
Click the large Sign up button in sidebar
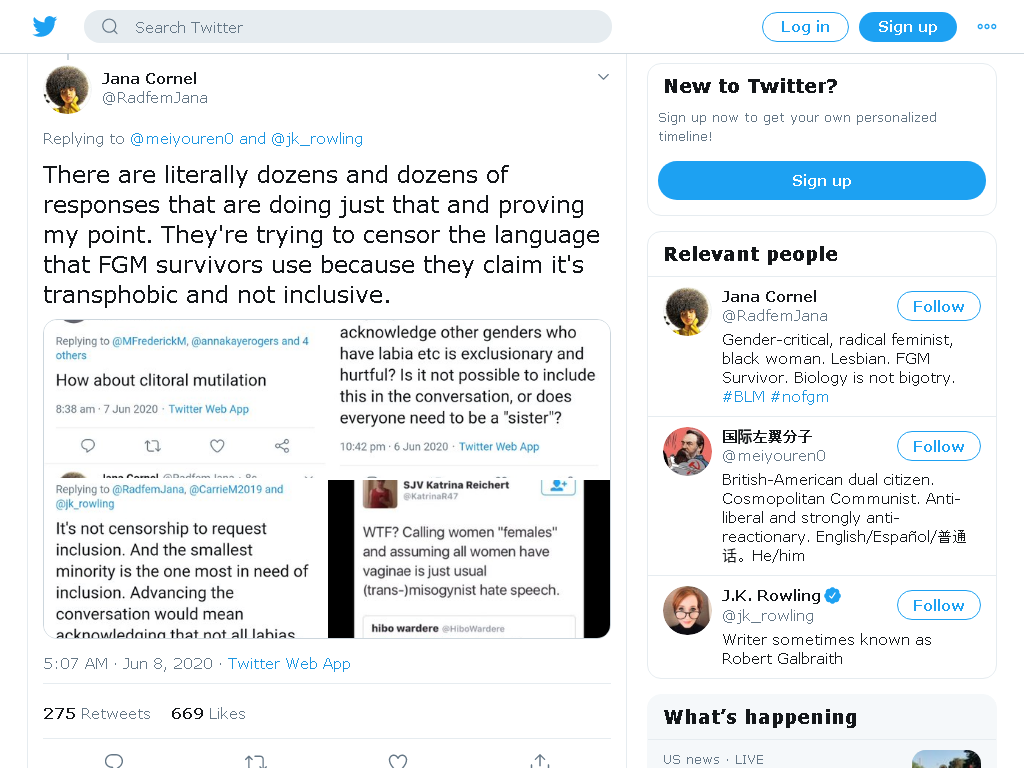[822, 181]
